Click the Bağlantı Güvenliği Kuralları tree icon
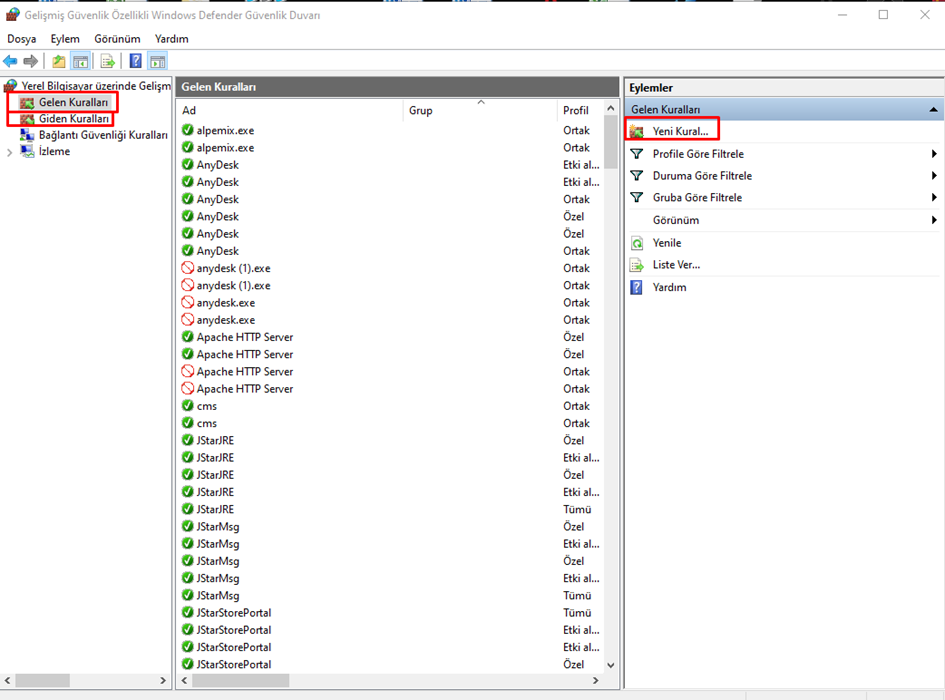945x700 pixels. [x=27, y=134]
